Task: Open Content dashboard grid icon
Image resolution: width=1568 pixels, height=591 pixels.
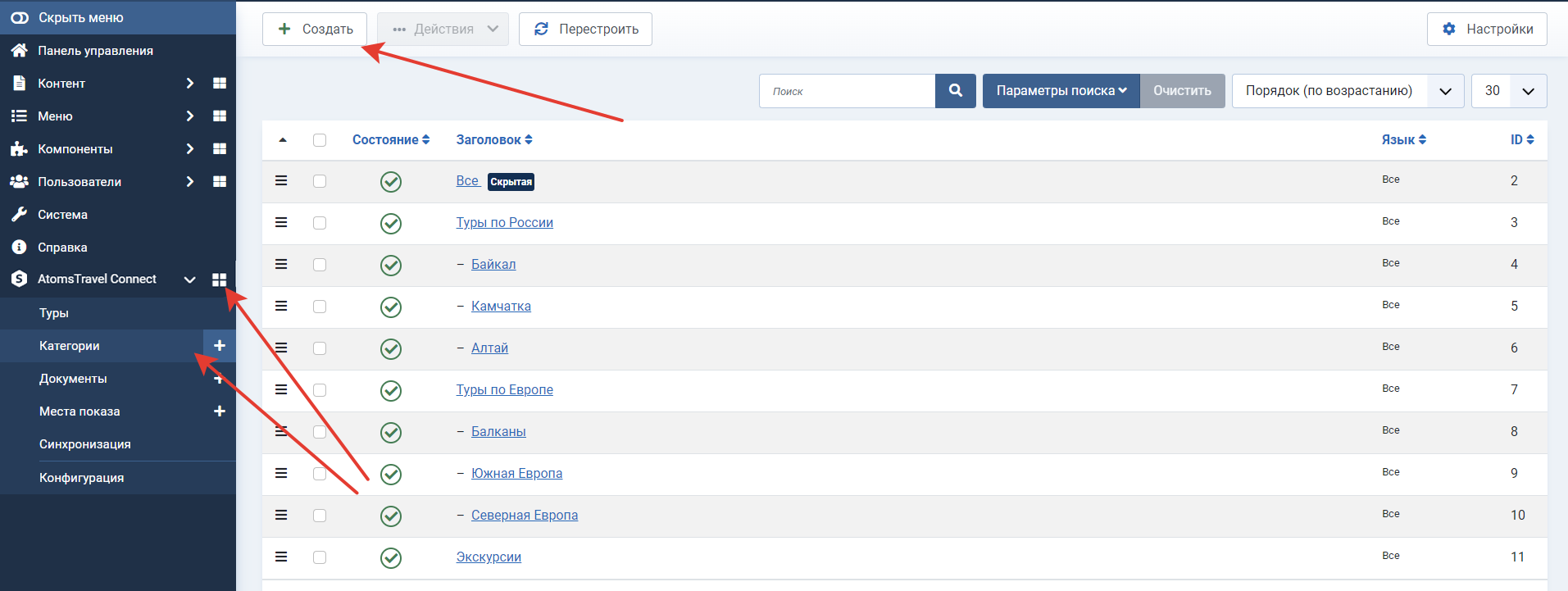Action: [x=220, y=83]
